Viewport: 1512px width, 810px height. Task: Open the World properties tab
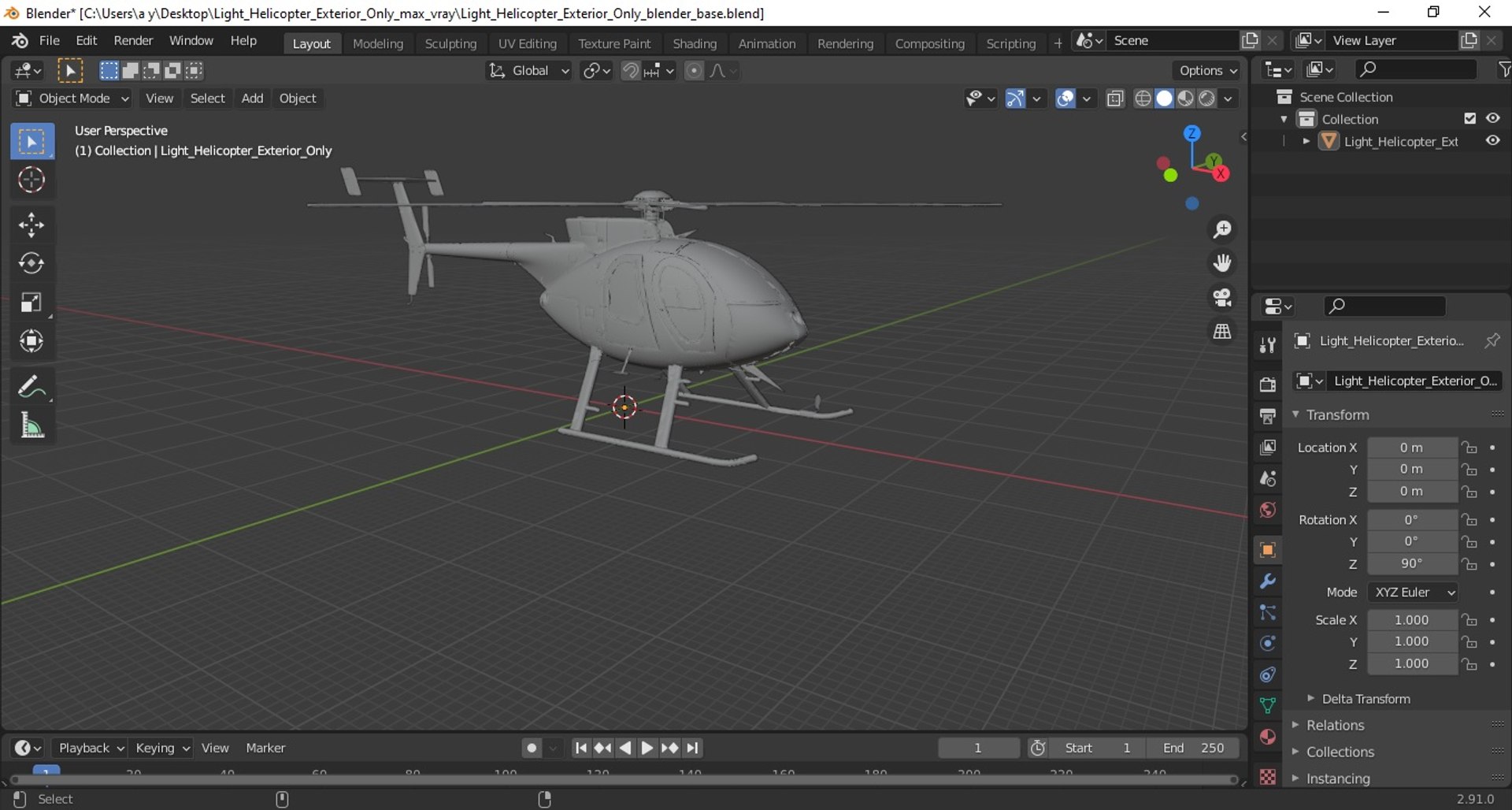[1267, 511]
